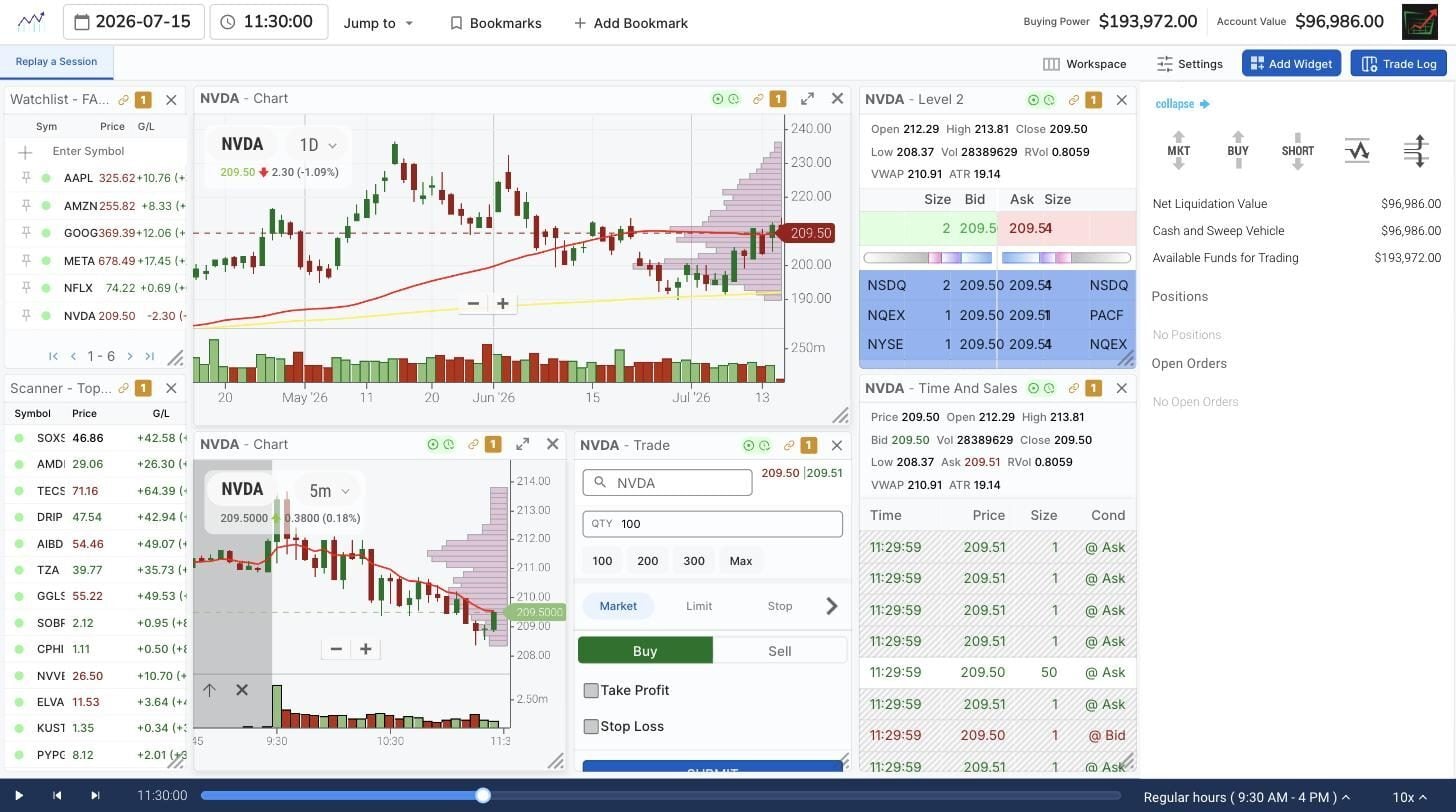Click the link icon in the Watchlist header

coord(124,100)
